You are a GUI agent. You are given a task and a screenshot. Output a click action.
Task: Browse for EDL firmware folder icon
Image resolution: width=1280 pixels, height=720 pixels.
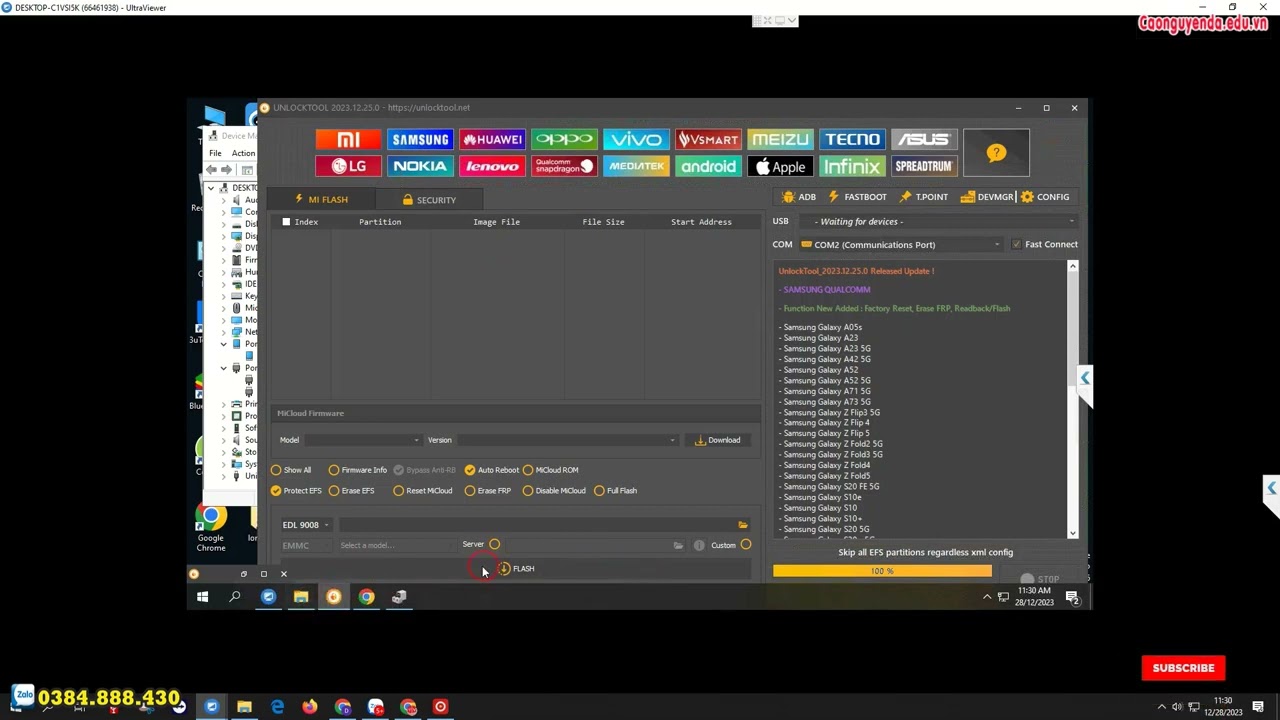click(742, 525)
